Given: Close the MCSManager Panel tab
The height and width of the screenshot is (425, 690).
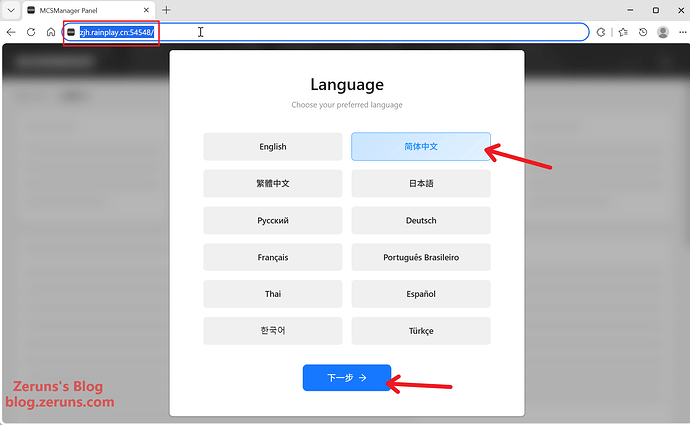Looking at the screenshot, I should (147, 10).
